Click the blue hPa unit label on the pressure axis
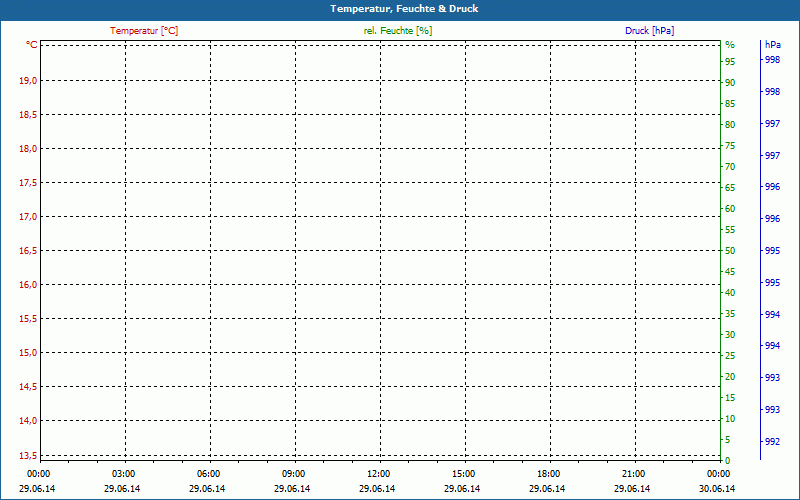The height and width of the screenshot is (500, 800). 773,45
